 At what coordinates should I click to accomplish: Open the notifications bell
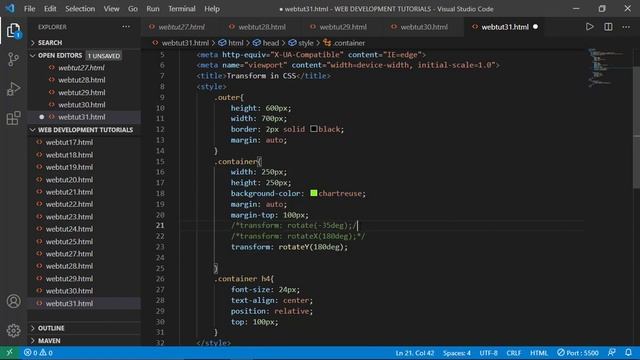628,353
